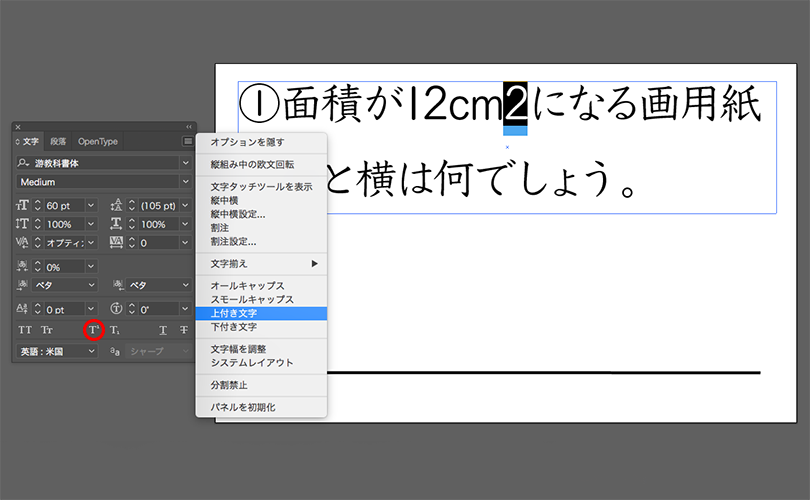
Task: Click the leading icon next to 105 pt
Action: (116, 205)
